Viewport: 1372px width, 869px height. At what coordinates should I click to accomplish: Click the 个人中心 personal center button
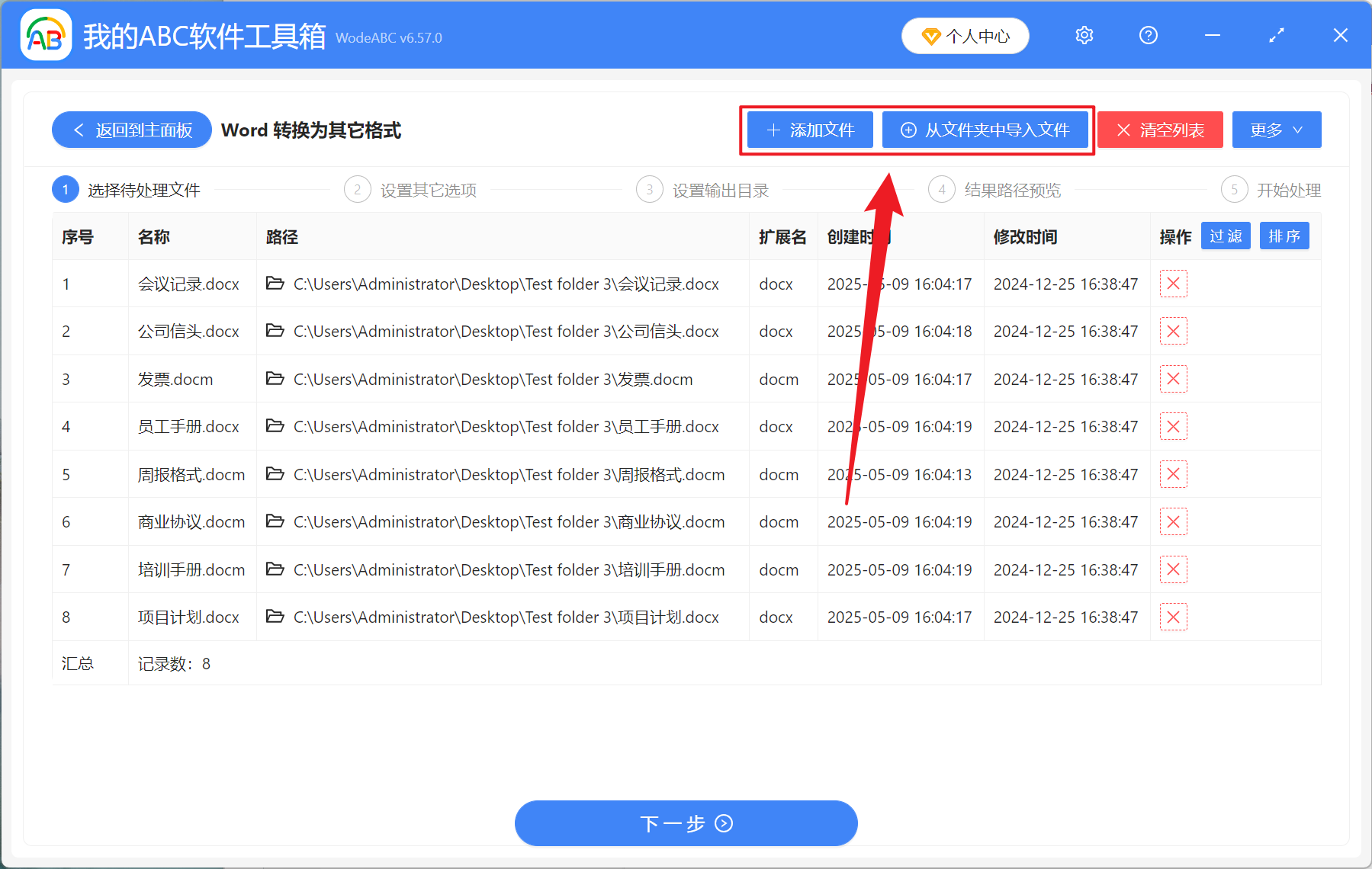pyautogui.click(x=966, y=36)
